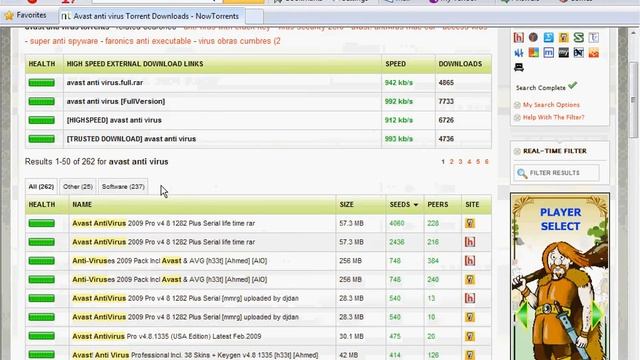Viewport: 640px width, 360px height.
Task: Click the [h] site icon for the 13-peer torrent
Action: pos(470,298)
